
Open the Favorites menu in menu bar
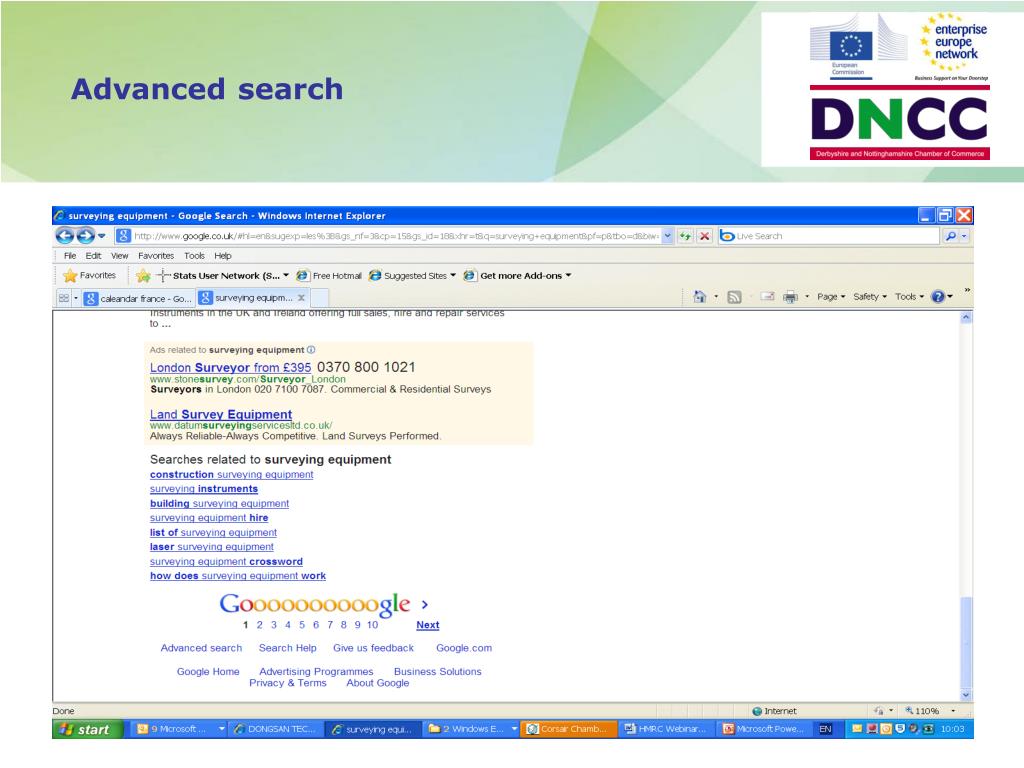pyautogui.click(x=156, y=256)
